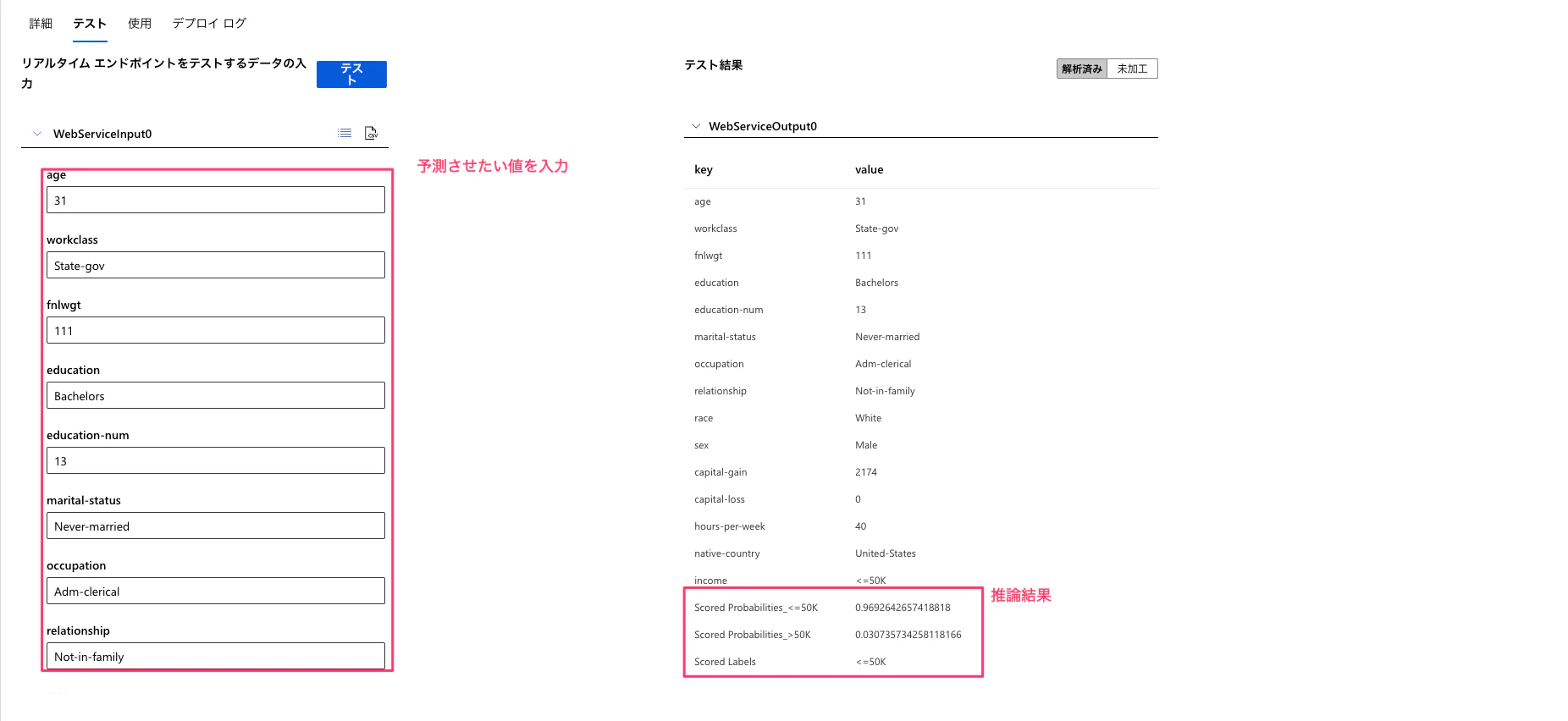
Task: Click the occupation input showing Adm-clerical
Action: coord(216,592)
